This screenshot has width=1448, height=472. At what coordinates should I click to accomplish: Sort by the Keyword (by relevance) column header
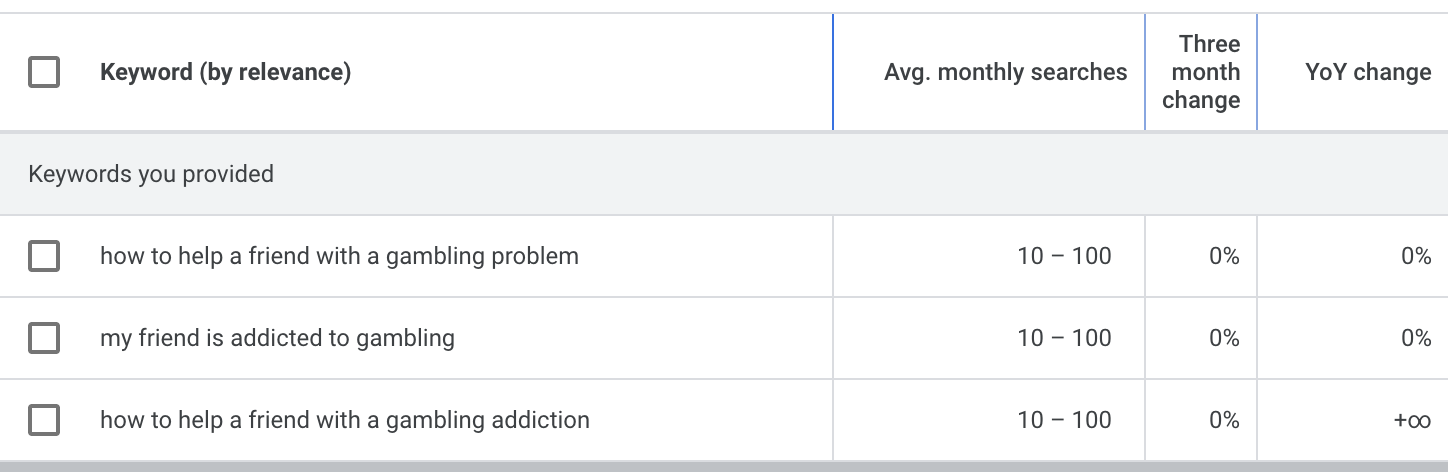coord(225,72)
